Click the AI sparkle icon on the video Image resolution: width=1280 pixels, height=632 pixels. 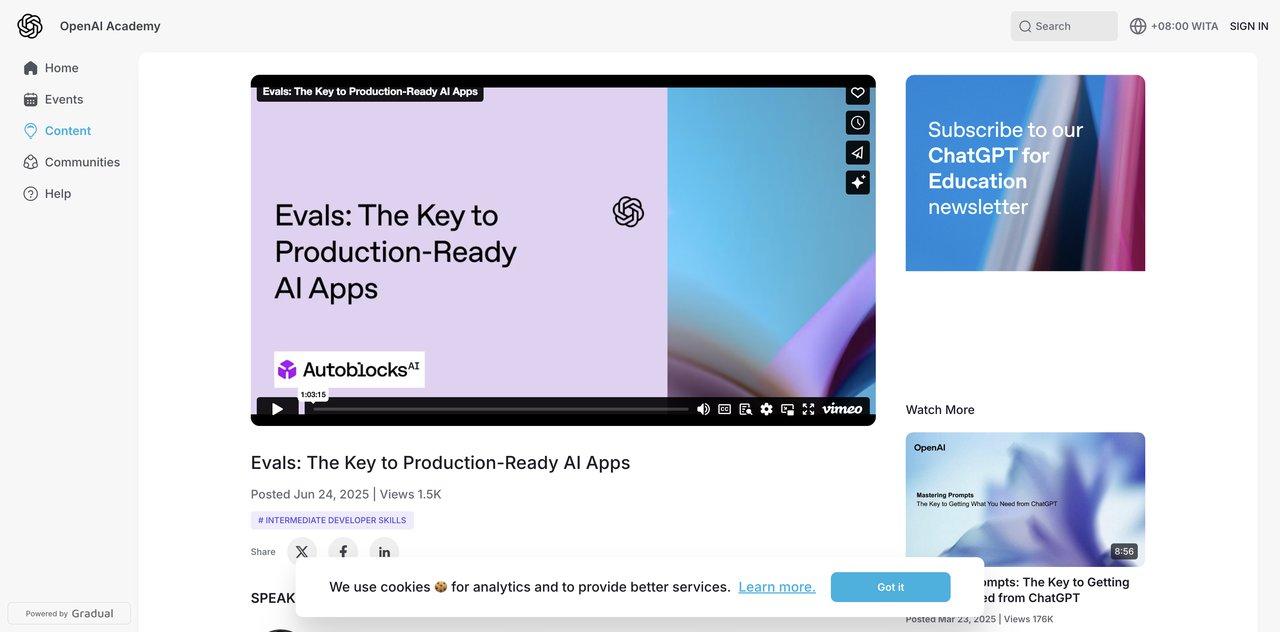tap(857, 182)
